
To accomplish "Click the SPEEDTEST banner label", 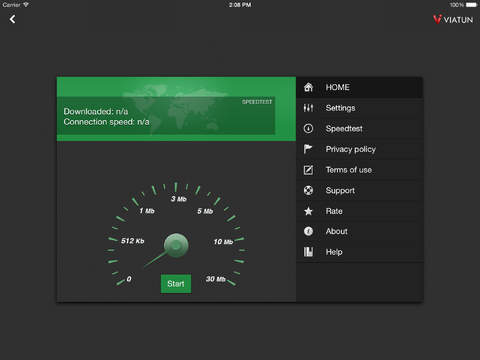I will click(257, 102).
